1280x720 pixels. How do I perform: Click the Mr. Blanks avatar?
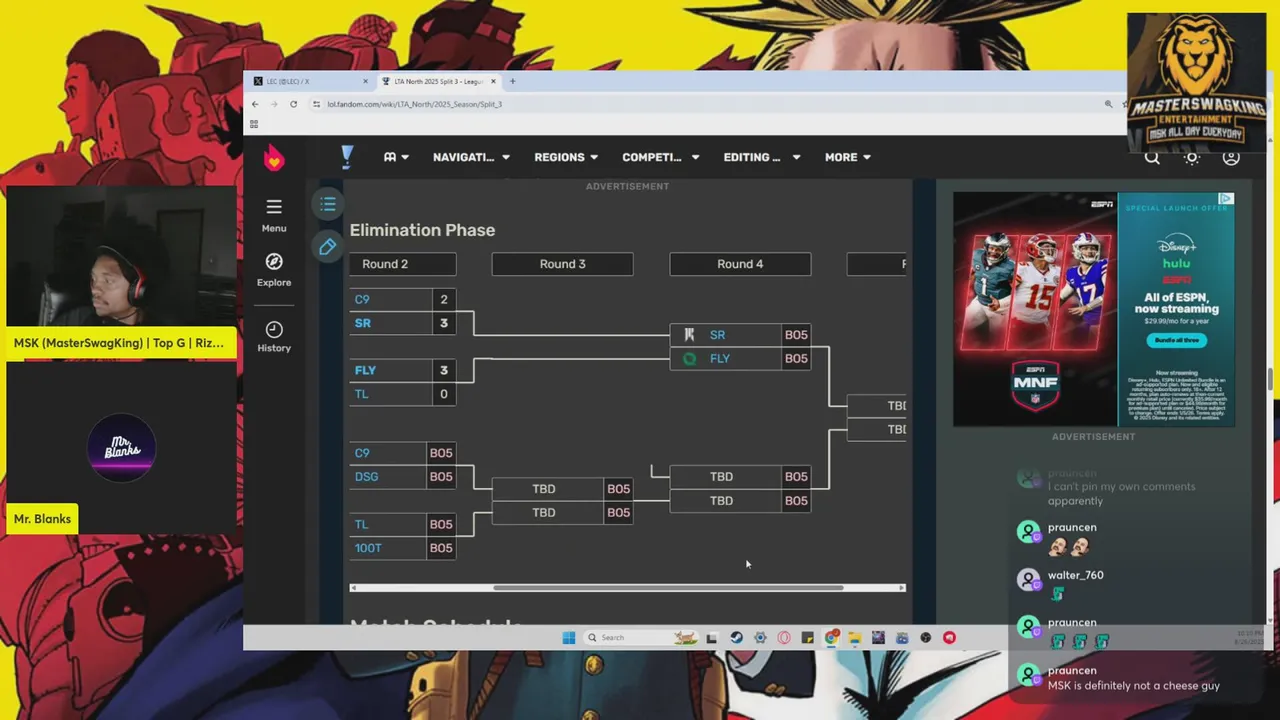click(x=121, y=448)
